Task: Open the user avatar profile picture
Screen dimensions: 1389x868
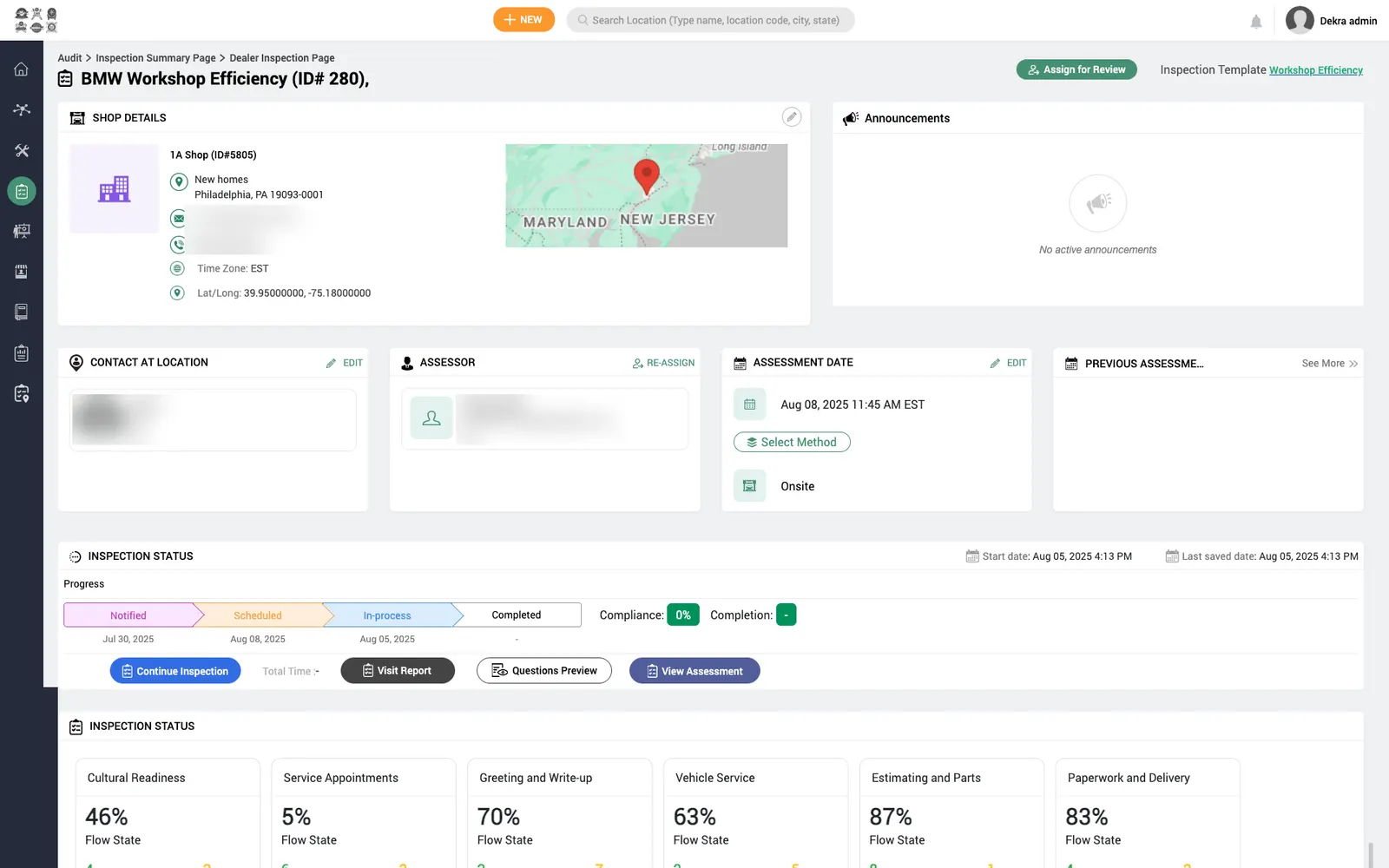Action: (x=1299, y=20)
